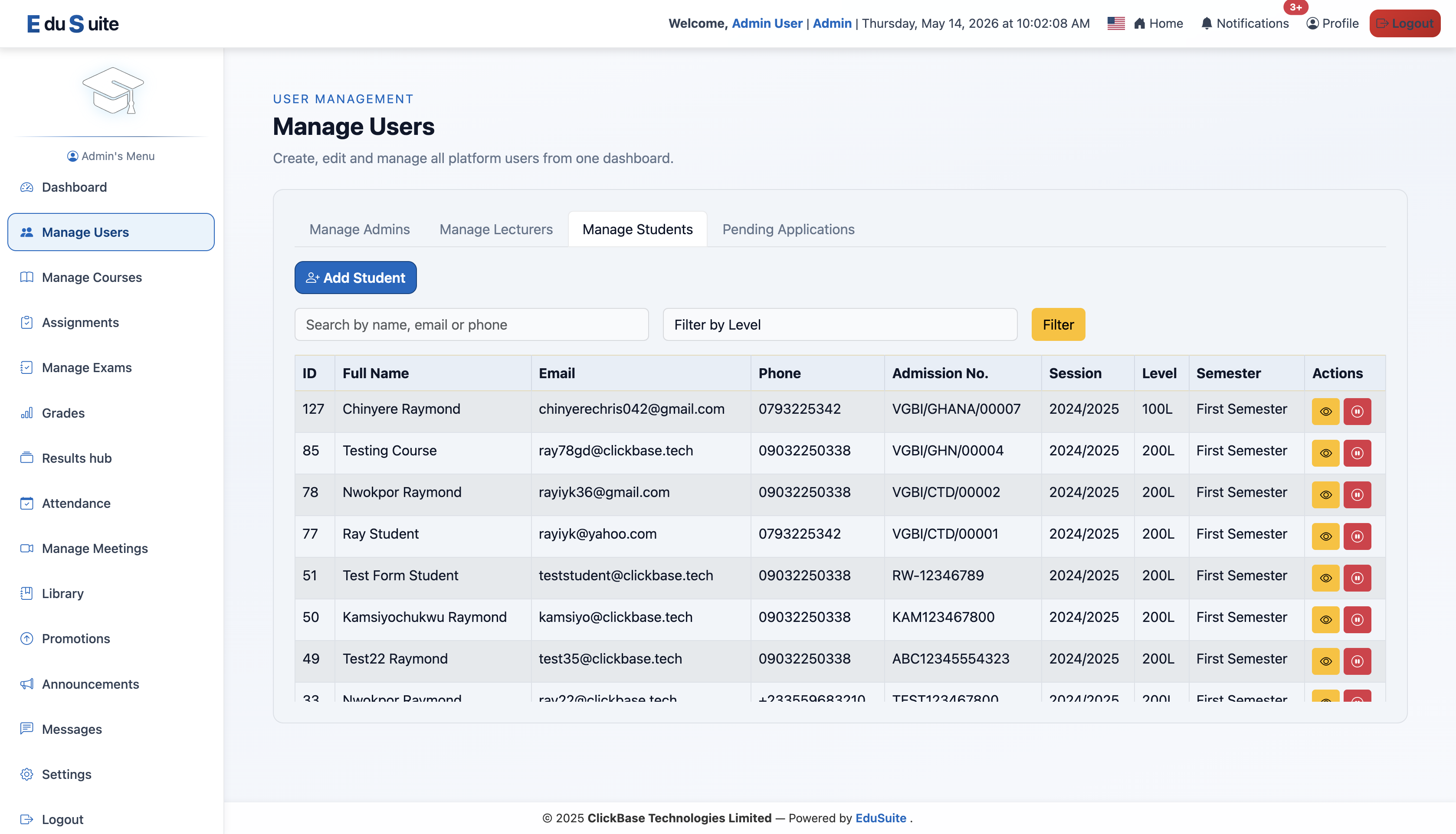Click the EduSuite logo
Image resolution: width=1456 pixels, height=834 pixels.
[73, 23]
